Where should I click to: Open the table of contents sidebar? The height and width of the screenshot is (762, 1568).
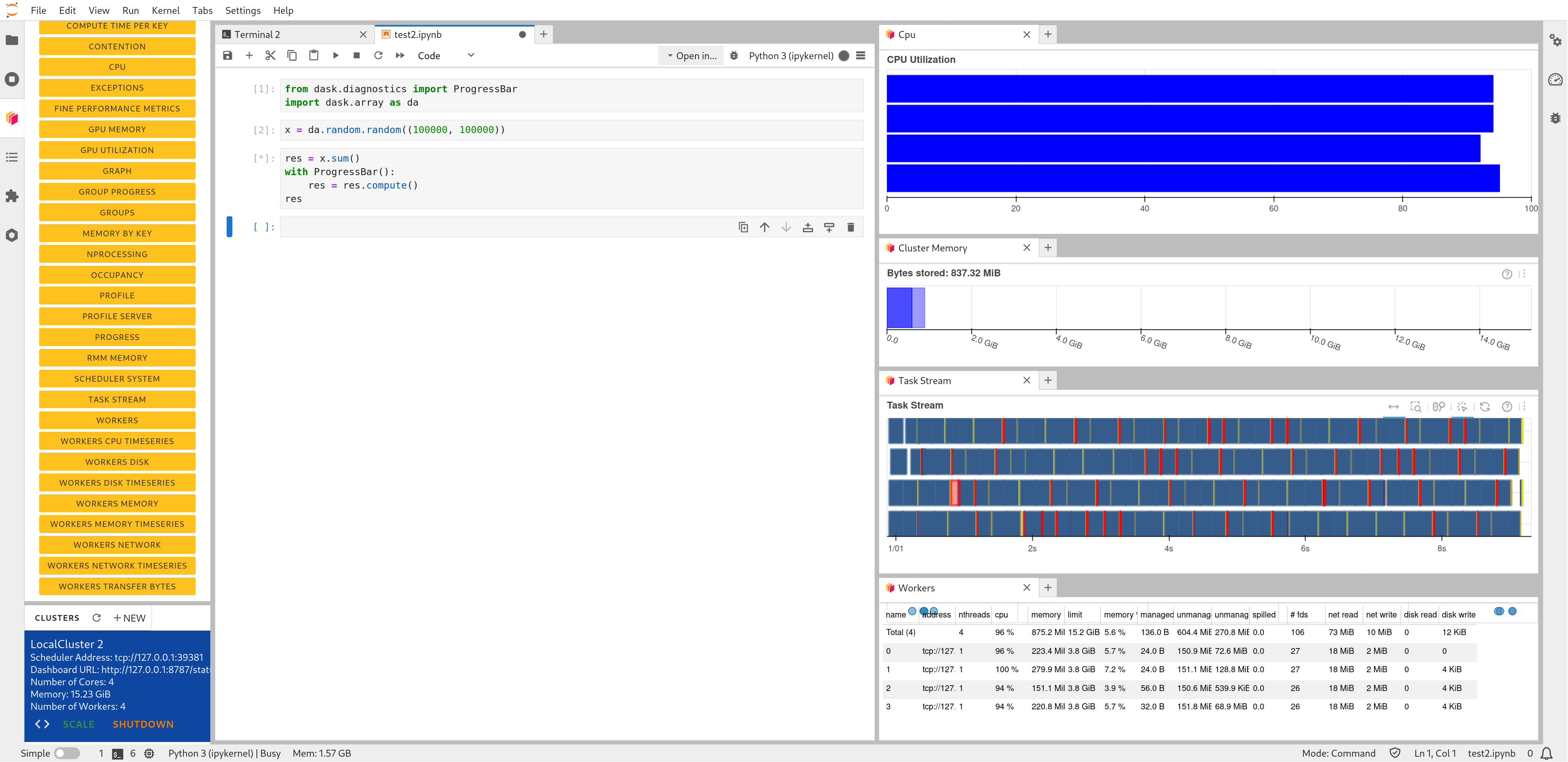[x=11, y=157]
